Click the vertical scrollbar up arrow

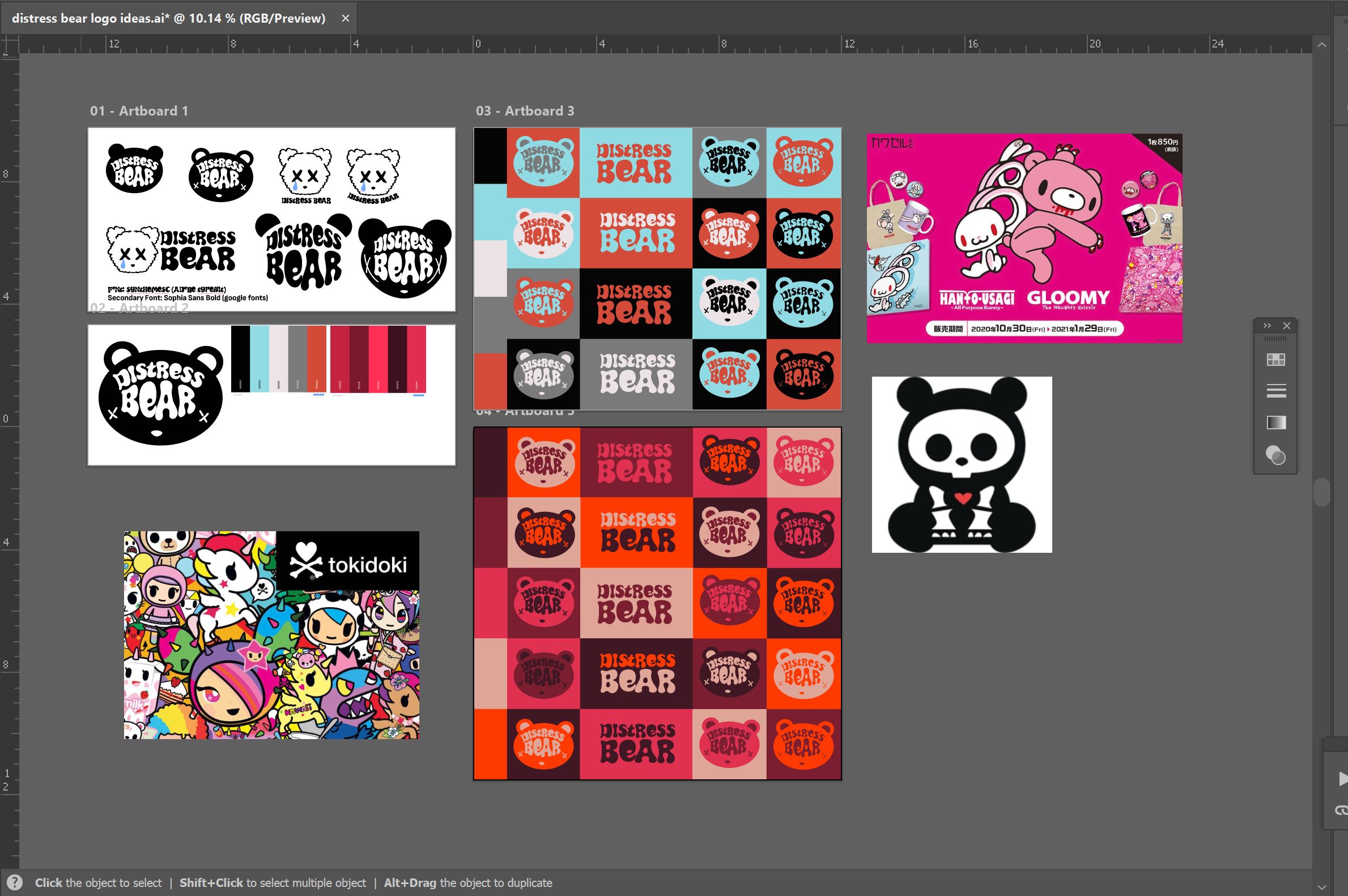coord(1322,45)
